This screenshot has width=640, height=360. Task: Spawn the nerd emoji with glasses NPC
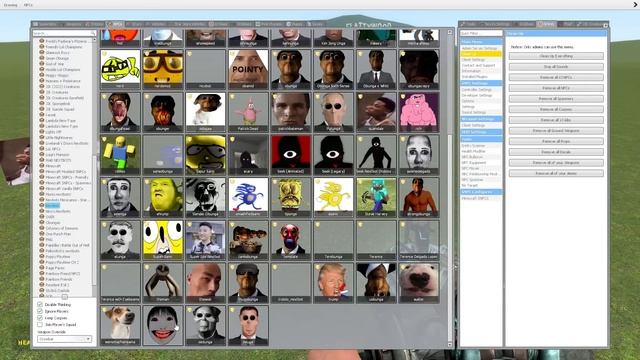(163, 69)
